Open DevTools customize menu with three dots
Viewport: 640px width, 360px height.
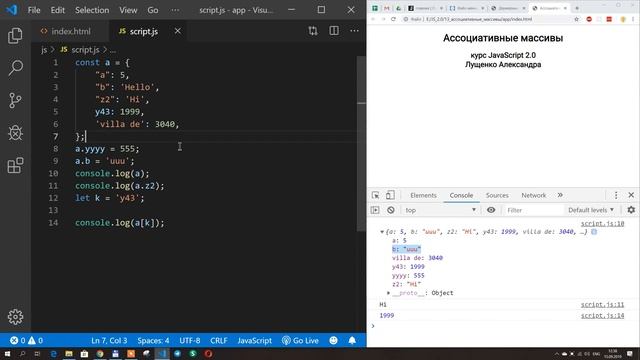click(x=616, y=195)
